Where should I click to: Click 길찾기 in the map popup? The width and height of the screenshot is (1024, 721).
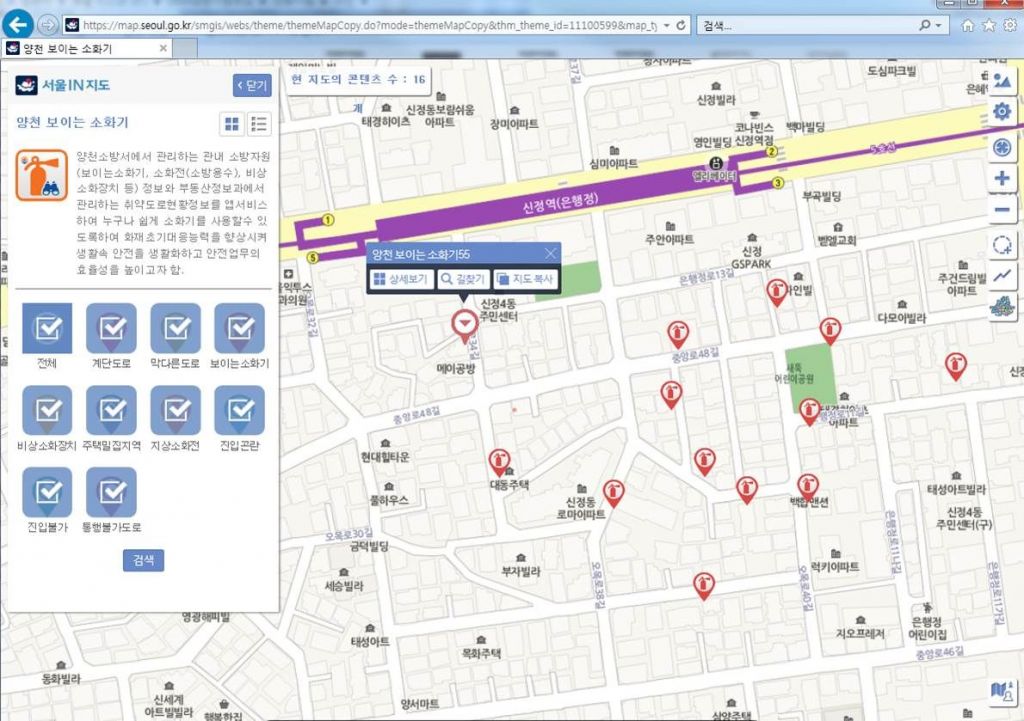(462, 280)
